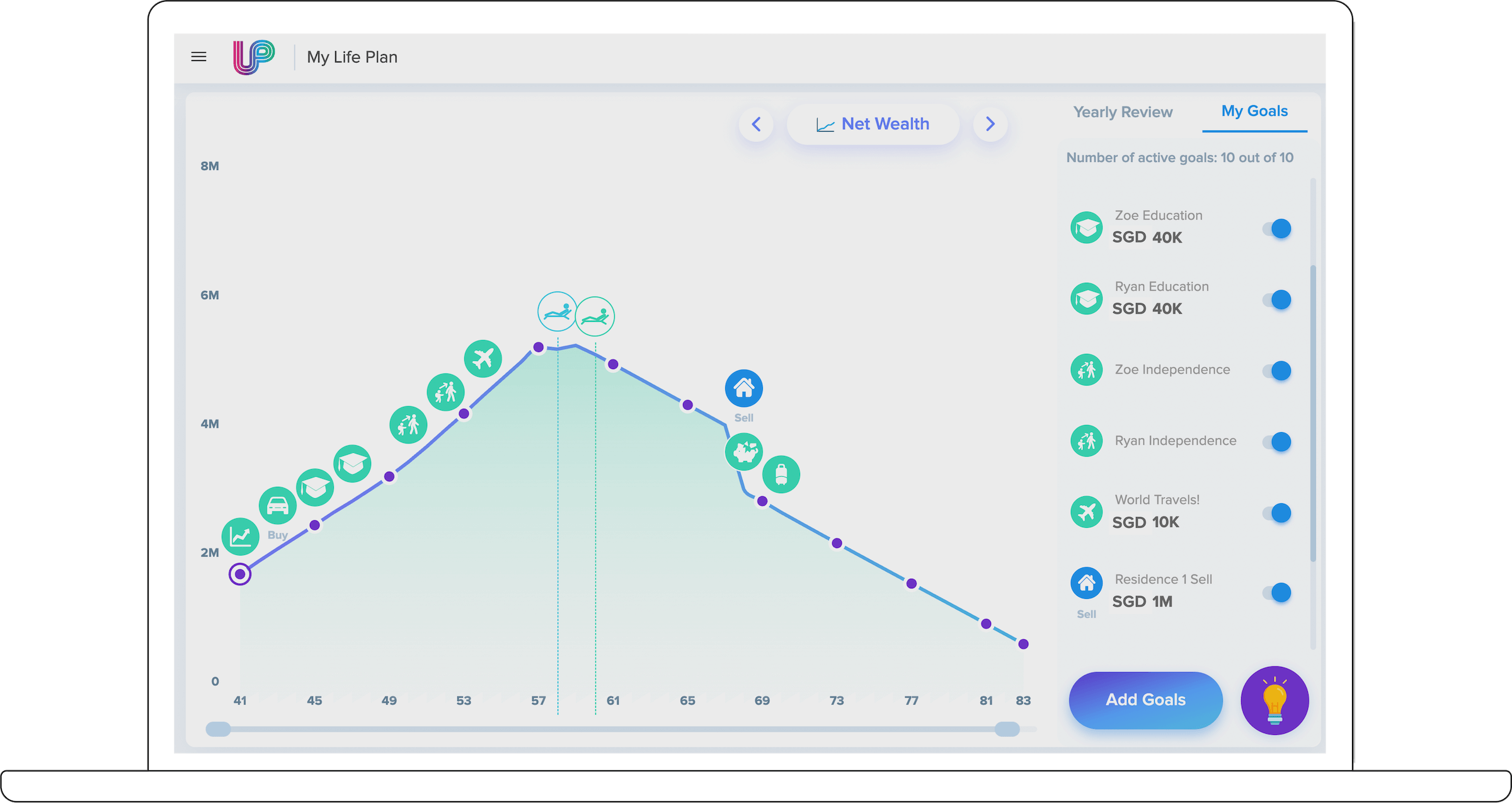Open the Net Wealth chart selector
Viewport: 1512px width, 803px height.
(x=873, y=125)
